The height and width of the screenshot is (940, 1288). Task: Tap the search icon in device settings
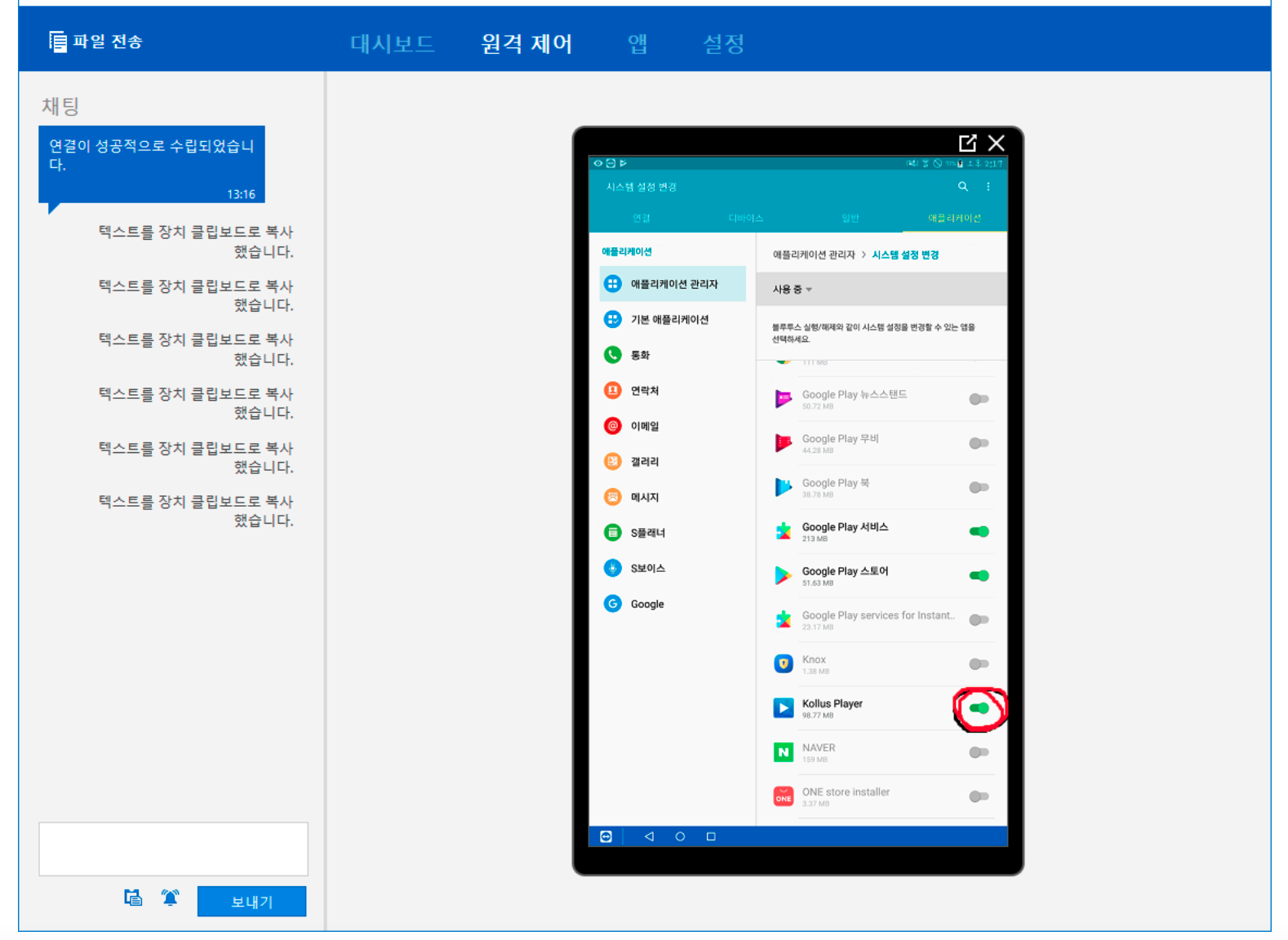click(963, 187)
